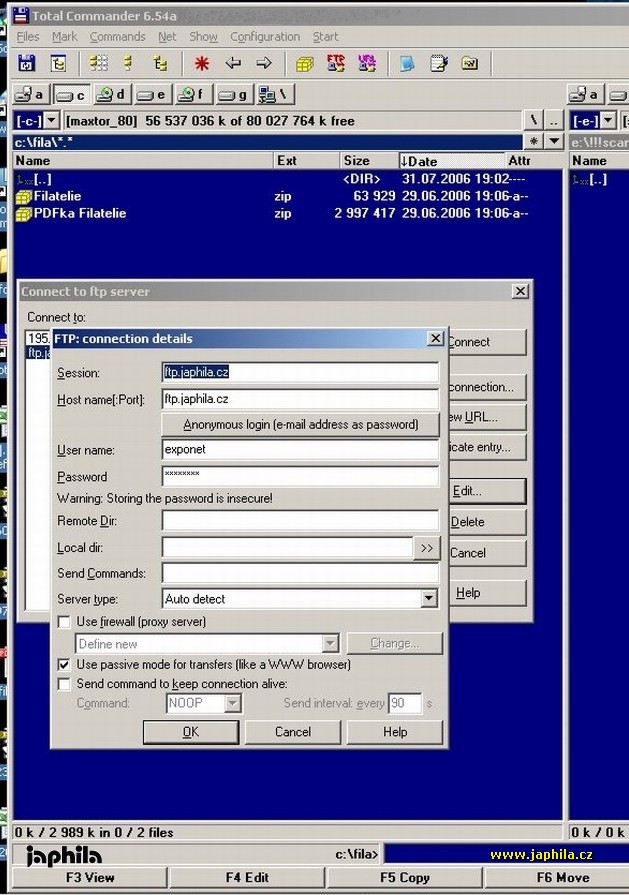Open the Start menu in menu bar
The width and height of the screenshot is (629, 895).
tap(325, 37)
